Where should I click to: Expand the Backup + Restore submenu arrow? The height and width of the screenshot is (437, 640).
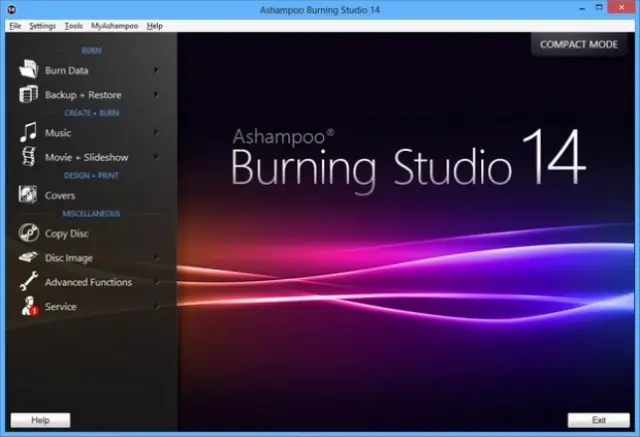click(156, 94)
